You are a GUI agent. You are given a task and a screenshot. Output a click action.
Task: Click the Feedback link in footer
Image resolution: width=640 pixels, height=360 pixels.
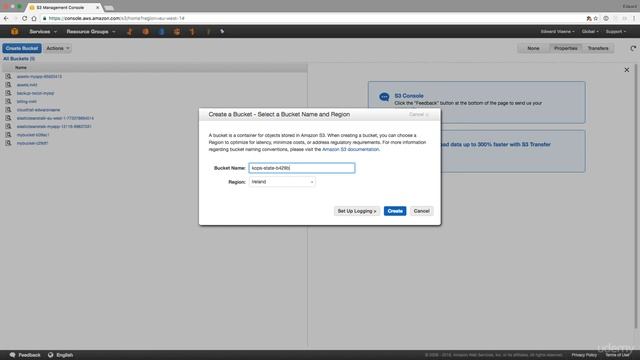29,355
